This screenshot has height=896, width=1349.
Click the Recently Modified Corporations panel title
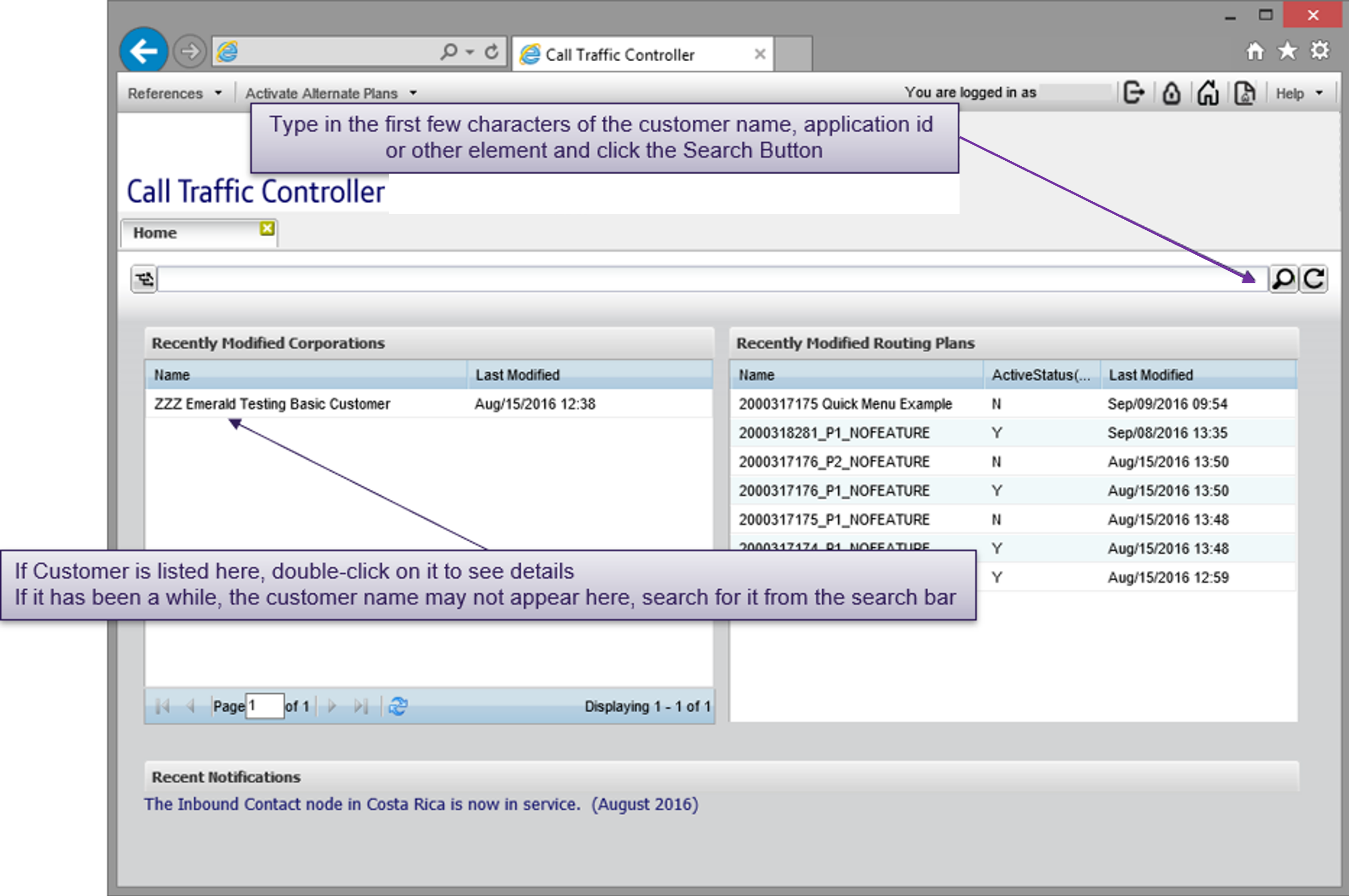[x=268, y=343]
